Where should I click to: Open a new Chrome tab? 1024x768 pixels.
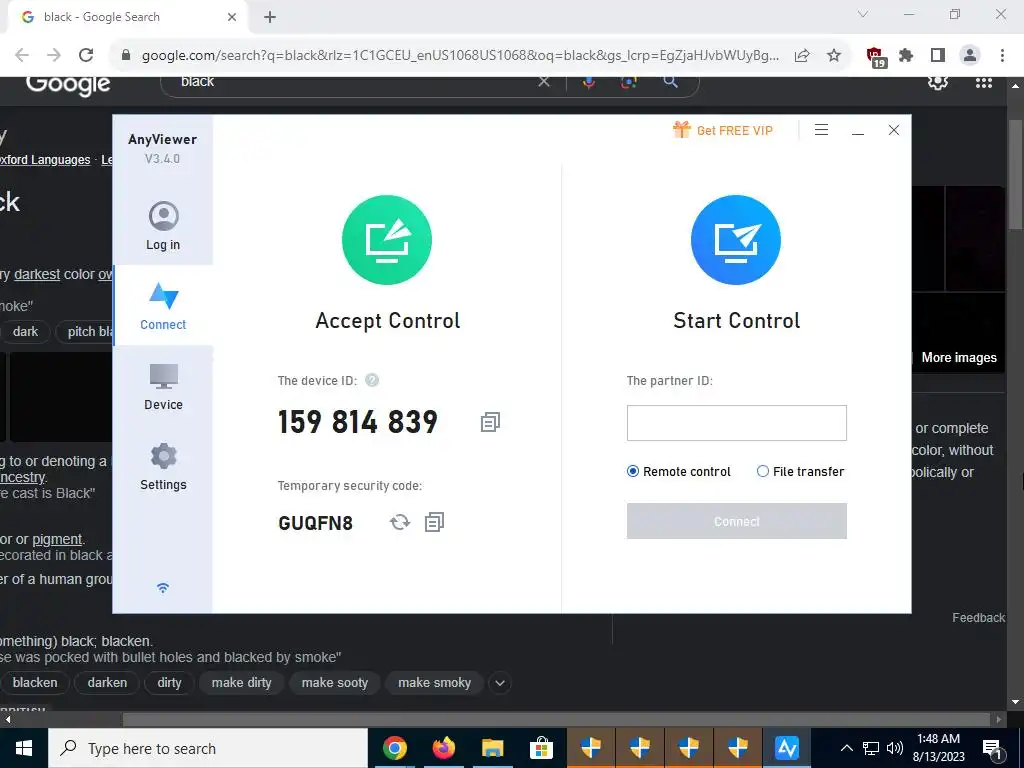click(270, 17)
